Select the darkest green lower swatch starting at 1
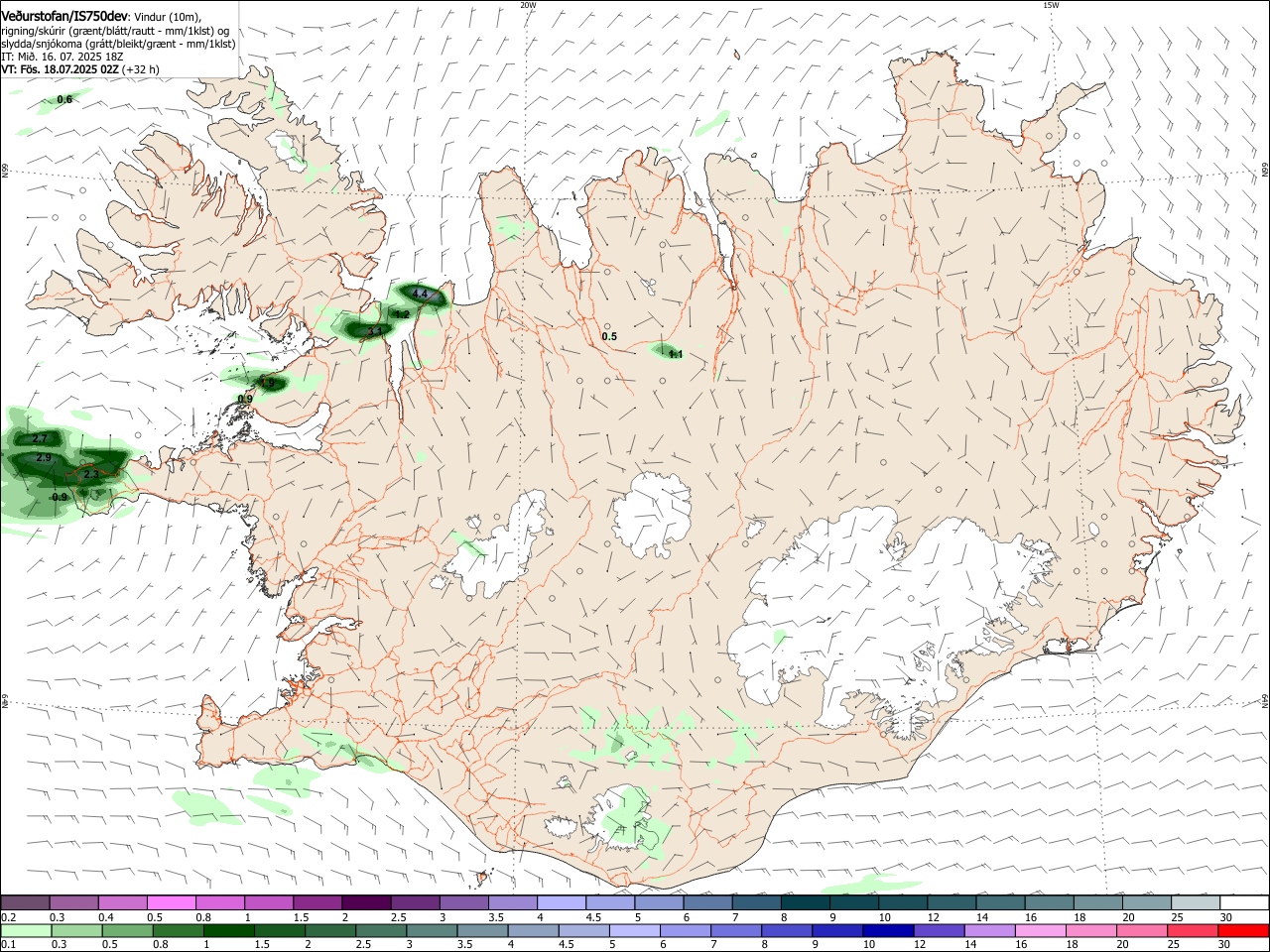The image size is (1270, 952). [228, 930]
